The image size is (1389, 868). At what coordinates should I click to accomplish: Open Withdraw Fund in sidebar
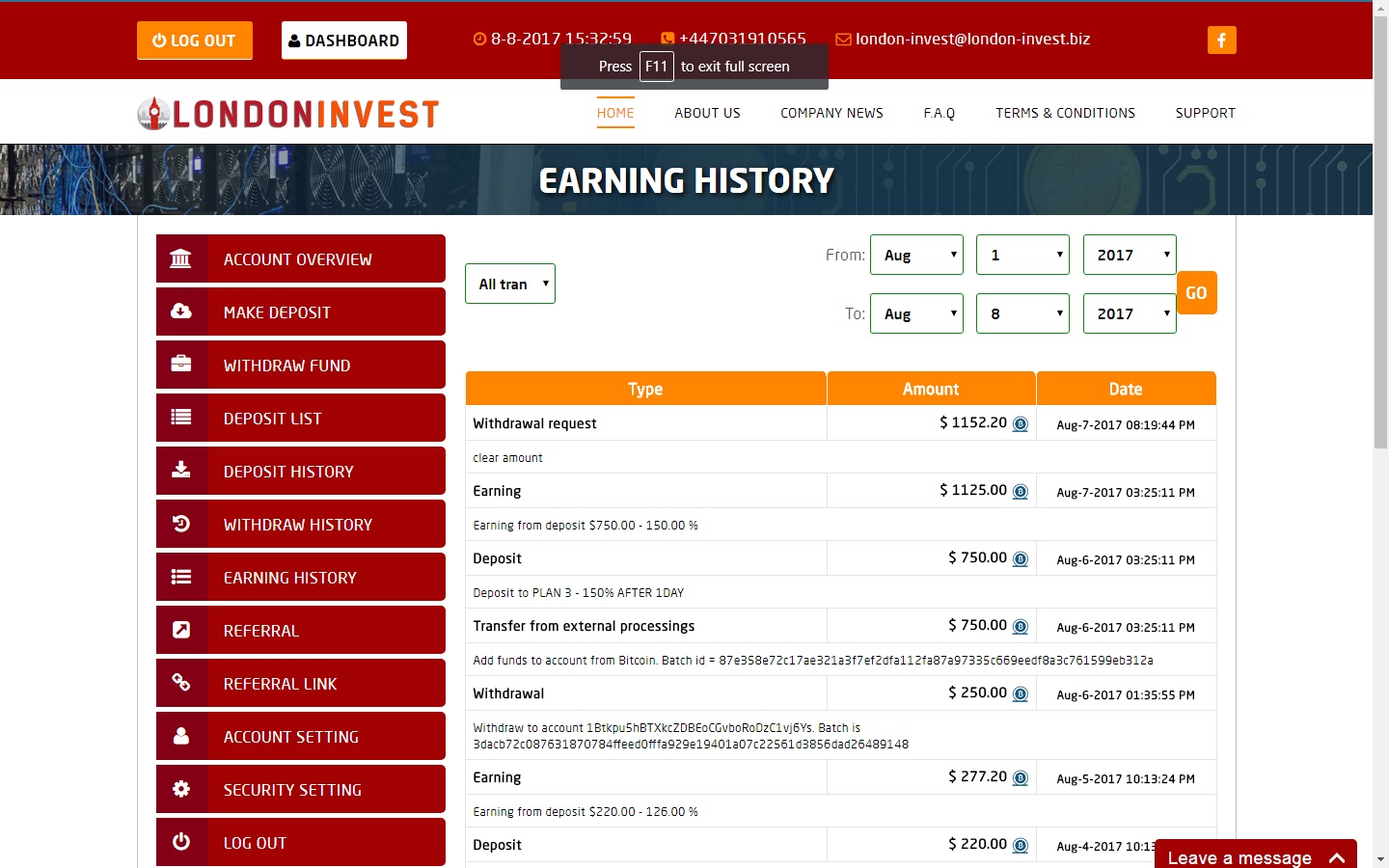pos(301,365)
